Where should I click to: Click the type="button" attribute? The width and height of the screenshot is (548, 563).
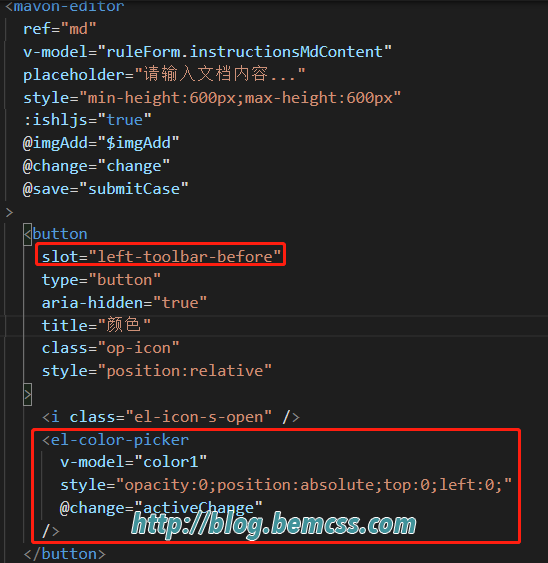tap(101, 280)
